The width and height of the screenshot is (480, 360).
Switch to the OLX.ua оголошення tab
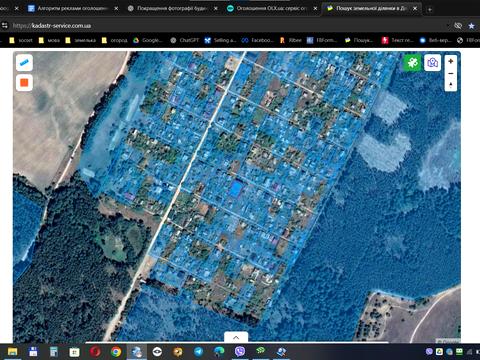[x=272, y=8]
